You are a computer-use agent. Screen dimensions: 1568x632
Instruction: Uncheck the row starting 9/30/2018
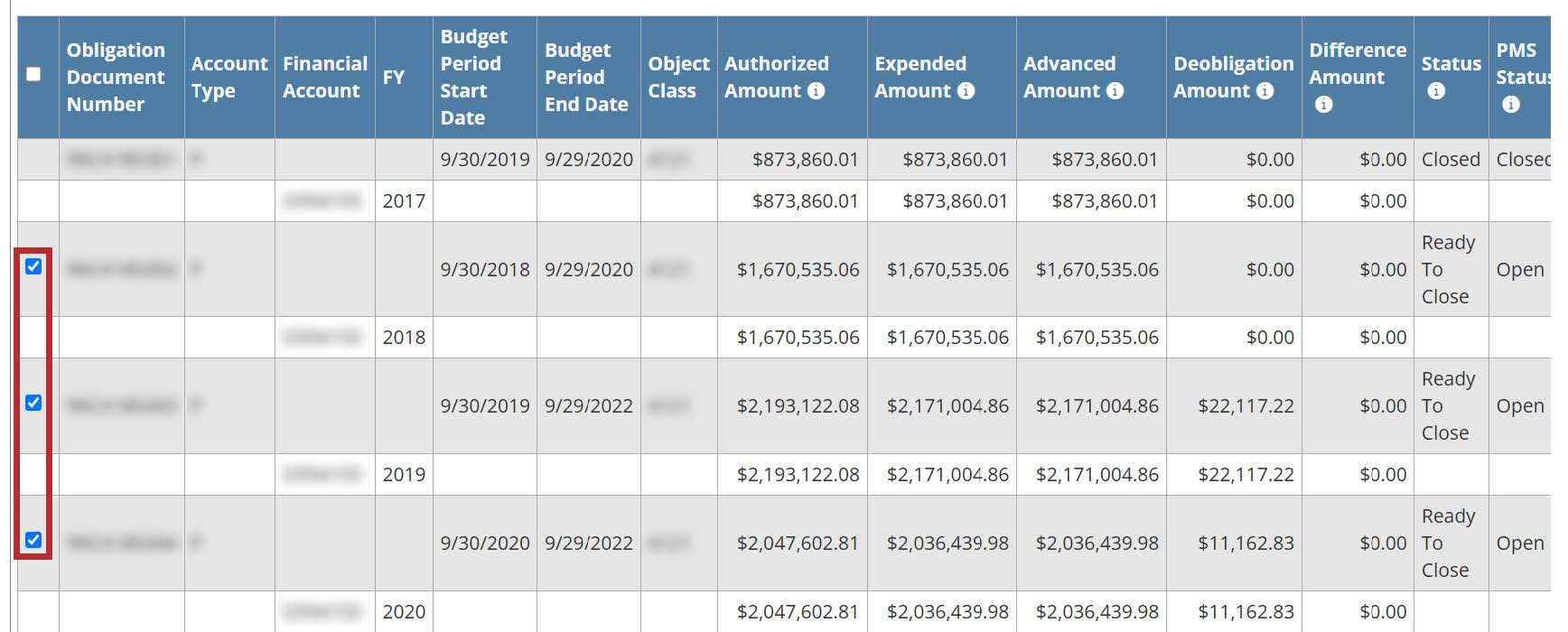(x=33, y=266)
